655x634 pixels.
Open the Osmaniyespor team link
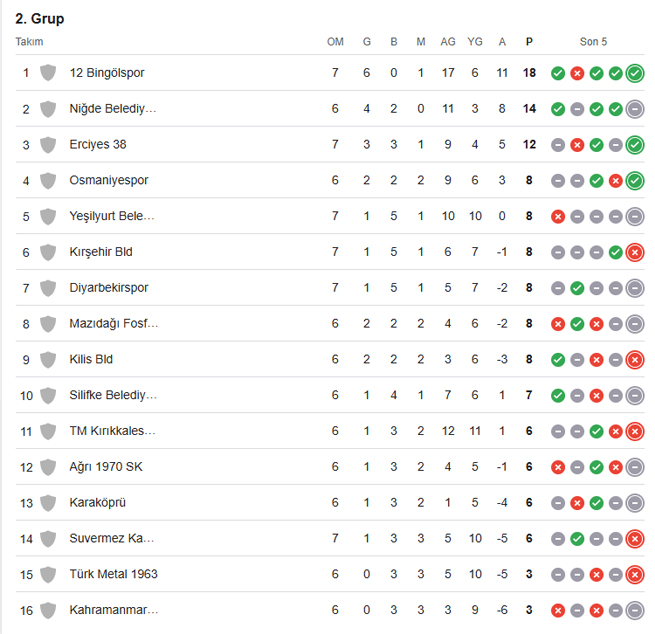109,181
